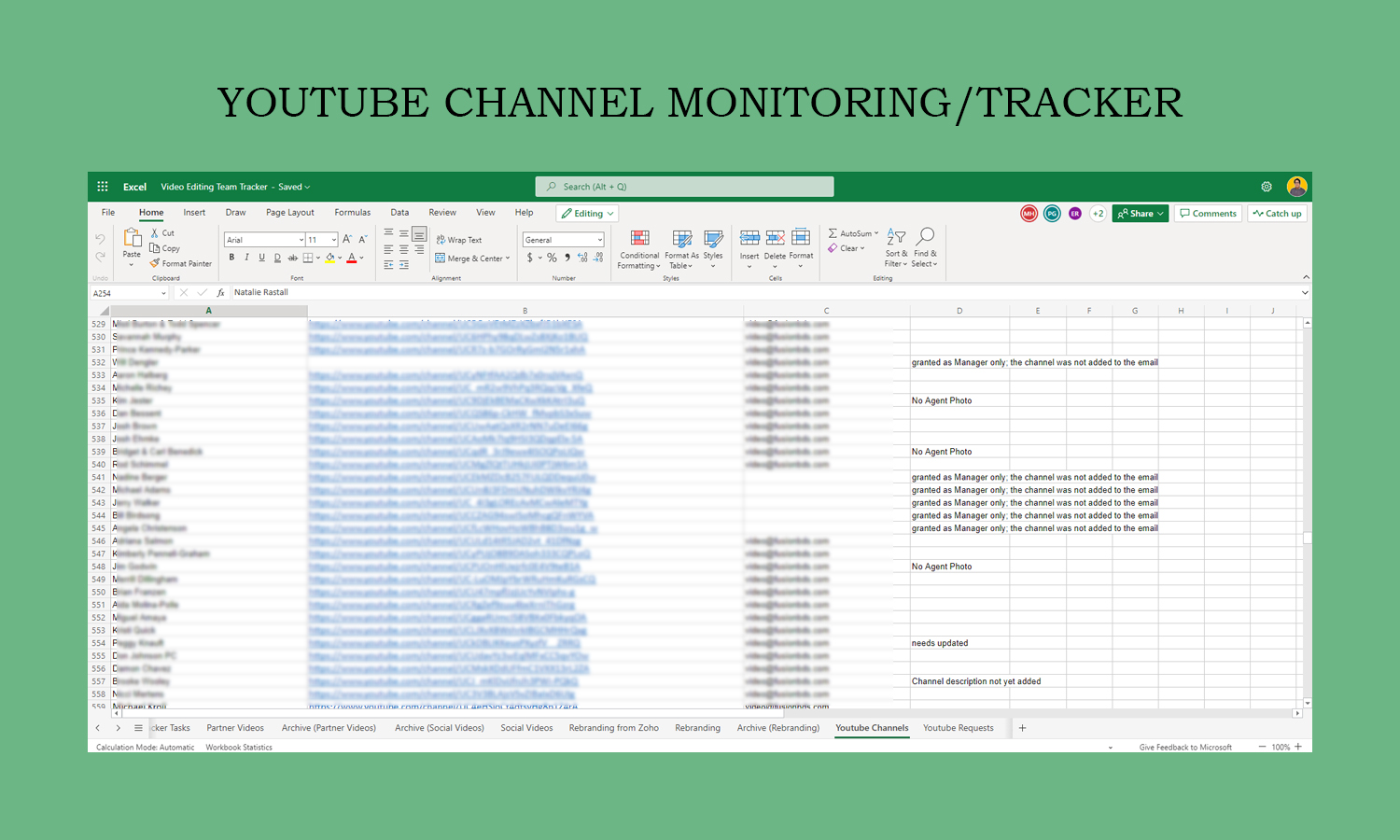
Task: Apply comma style number format
Action: [x=567, y=258]
